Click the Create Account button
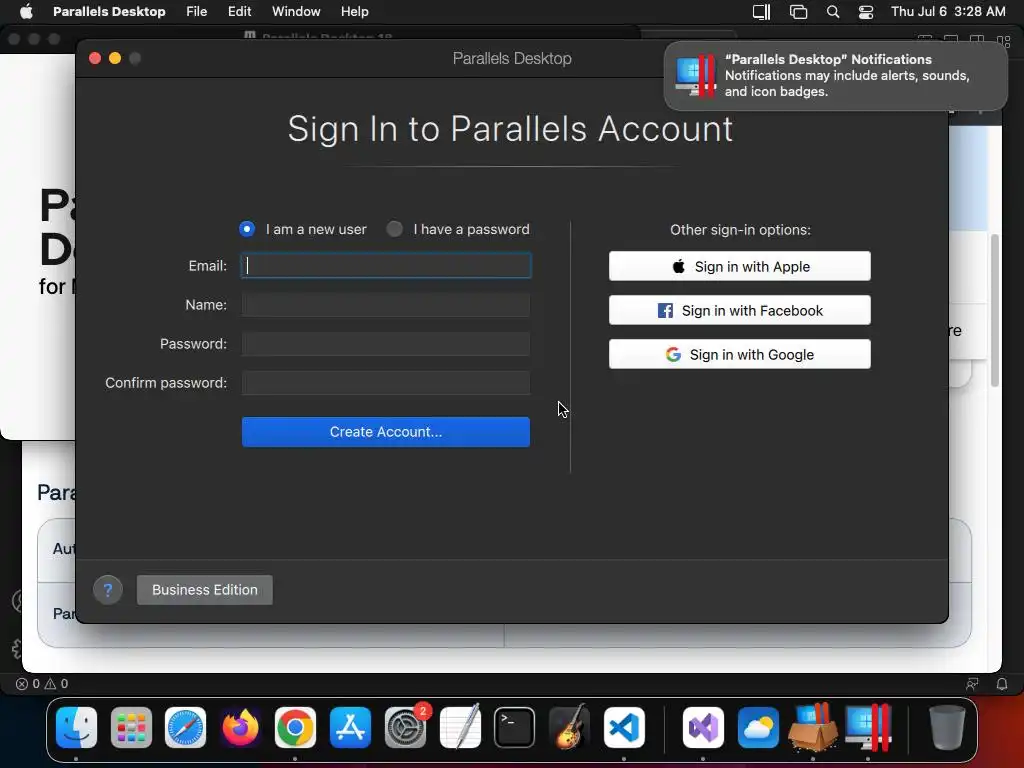Screen dimensions: 1024x768 click(x=386, y=432)
